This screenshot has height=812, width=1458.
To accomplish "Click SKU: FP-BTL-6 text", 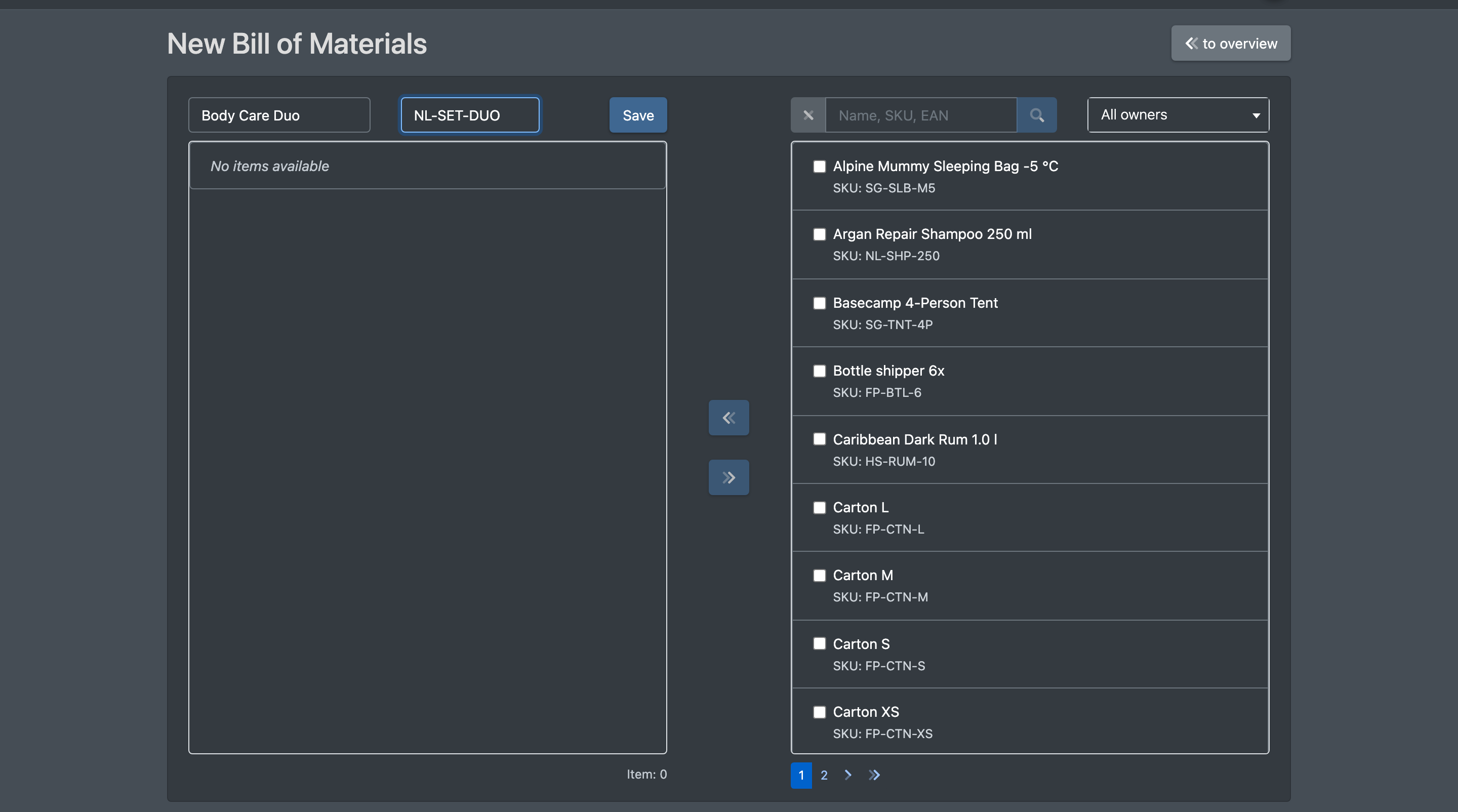I will tap(877, 393).
